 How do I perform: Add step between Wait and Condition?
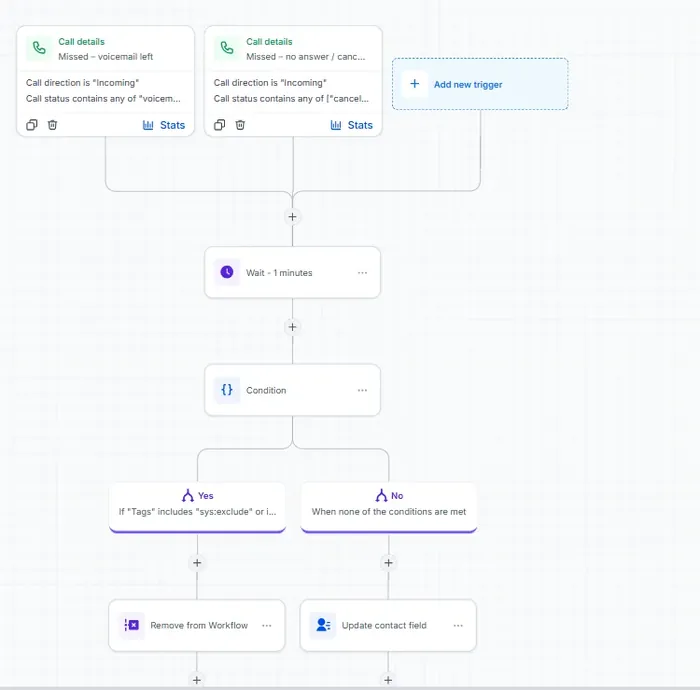(292, 327)
